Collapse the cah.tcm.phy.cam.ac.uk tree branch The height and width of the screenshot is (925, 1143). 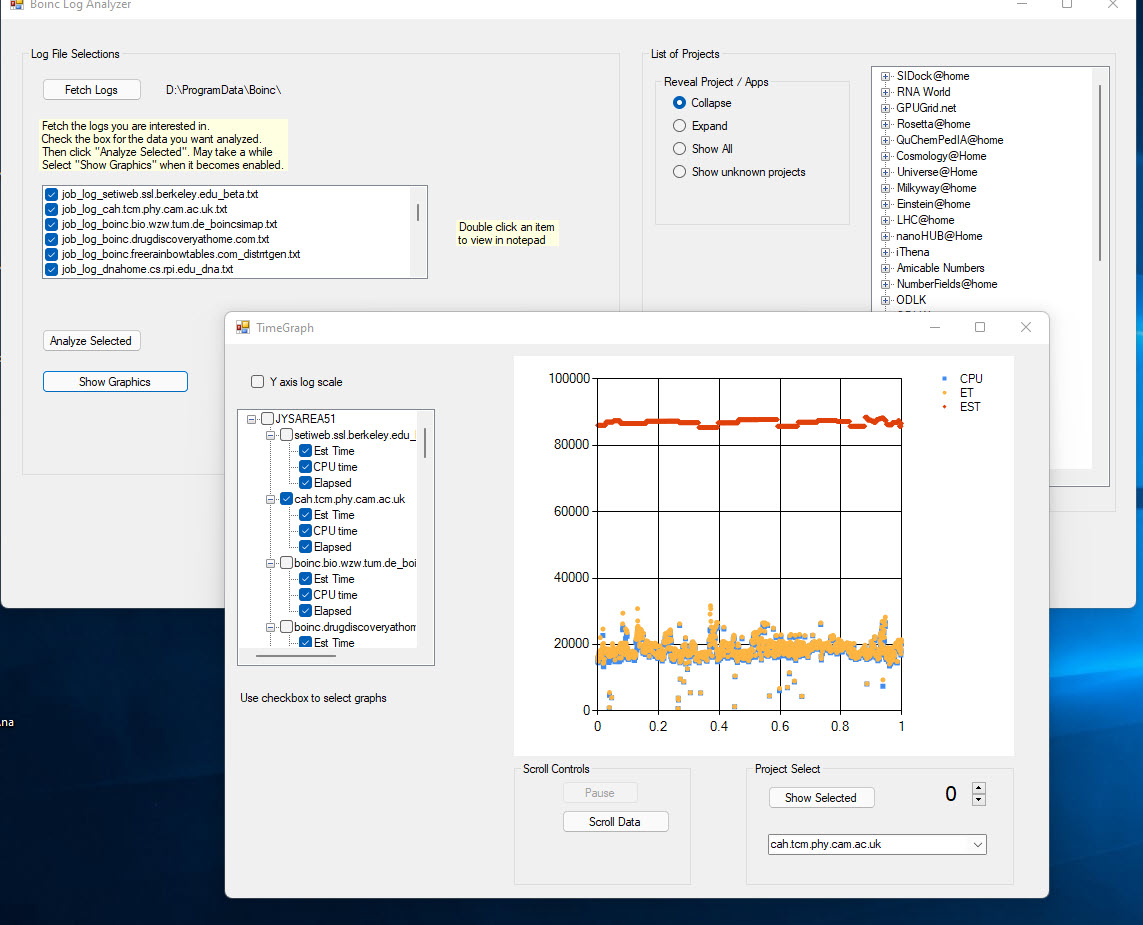pos(271,499)
